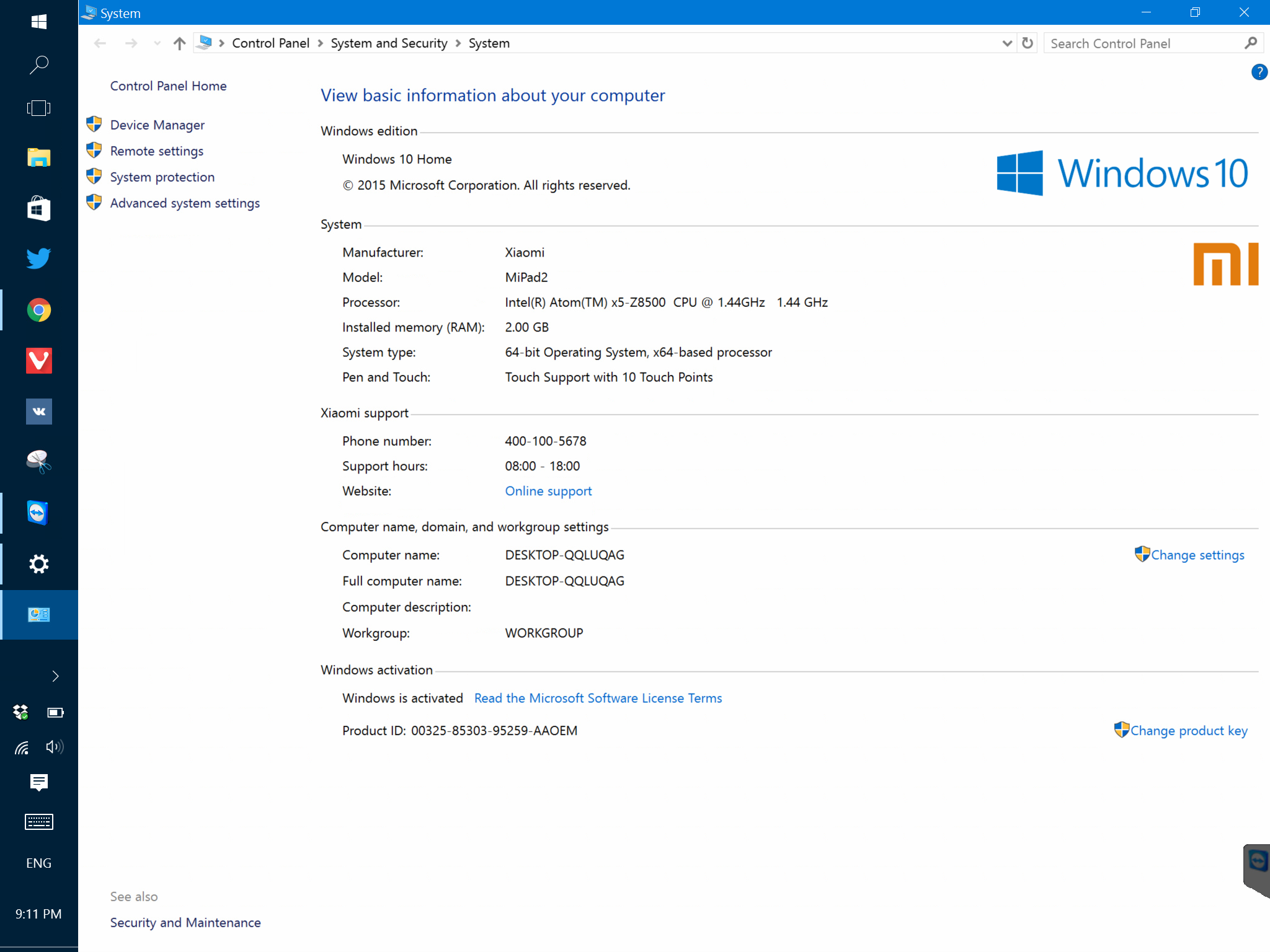This screenshot has width=1270, height=952.
Task: Go to Control Panel Home
Action: [x=168, y=86]
